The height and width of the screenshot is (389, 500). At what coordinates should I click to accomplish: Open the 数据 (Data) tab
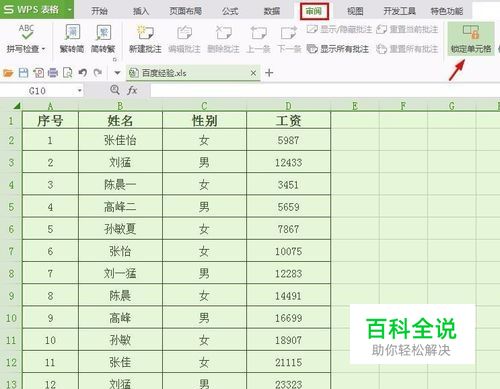272,11
